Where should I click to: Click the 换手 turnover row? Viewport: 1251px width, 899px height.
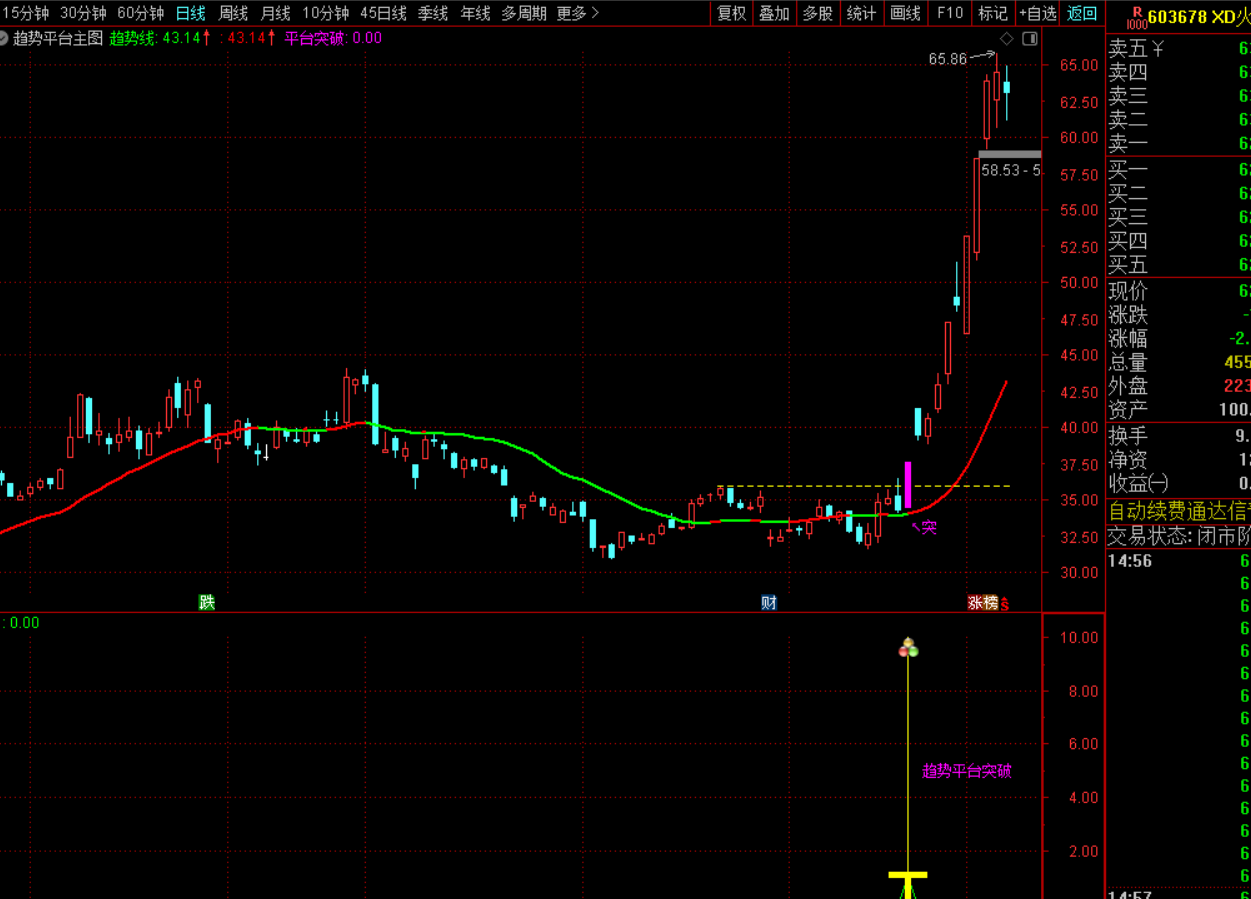pos(1178,436)
